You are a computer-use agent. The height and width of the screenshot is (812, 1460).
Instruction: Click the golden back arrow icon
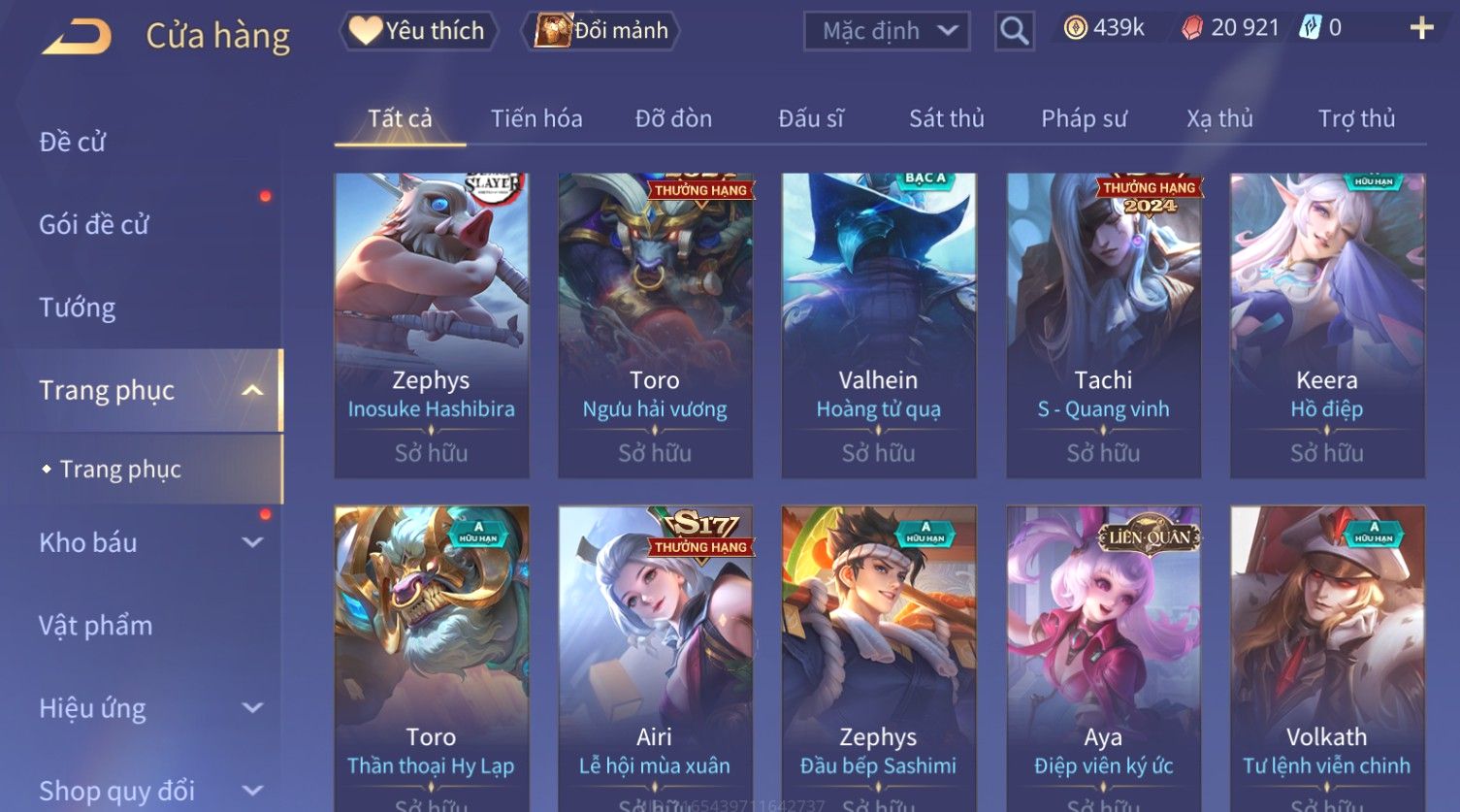coord(77,37)
